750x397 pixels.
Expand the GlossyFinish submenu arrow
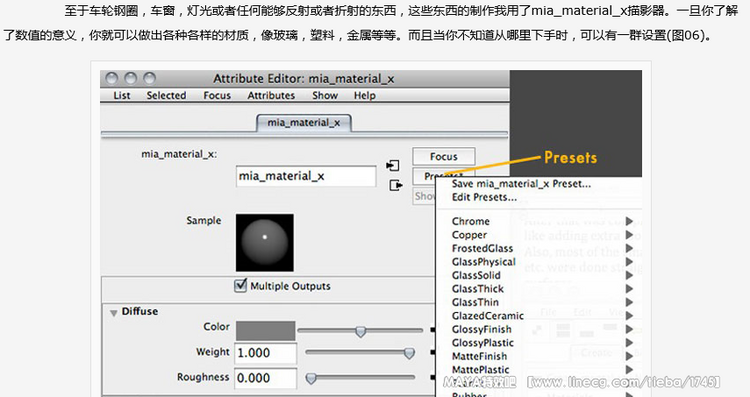tap(629, 329)
